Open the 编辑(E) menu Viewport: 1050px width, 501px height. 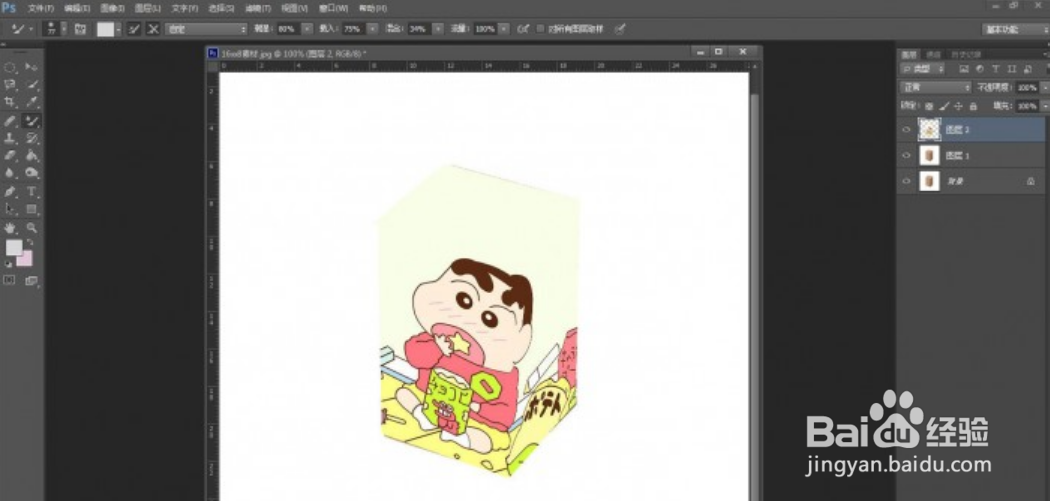[x=77, y=8]
